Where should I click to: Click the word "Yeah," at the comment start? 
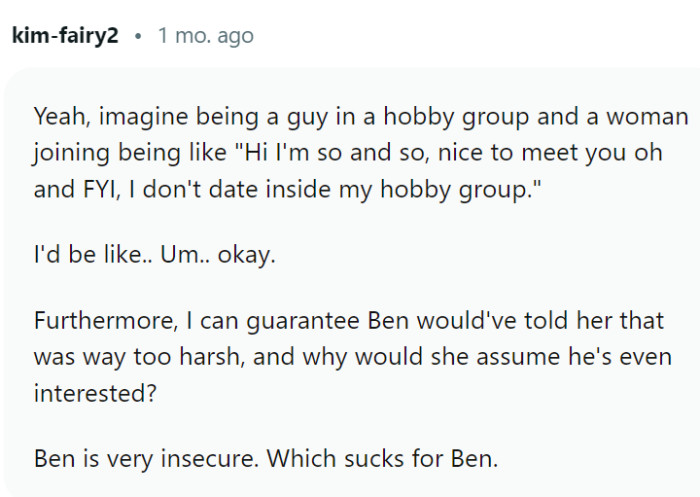click(60, 119)
